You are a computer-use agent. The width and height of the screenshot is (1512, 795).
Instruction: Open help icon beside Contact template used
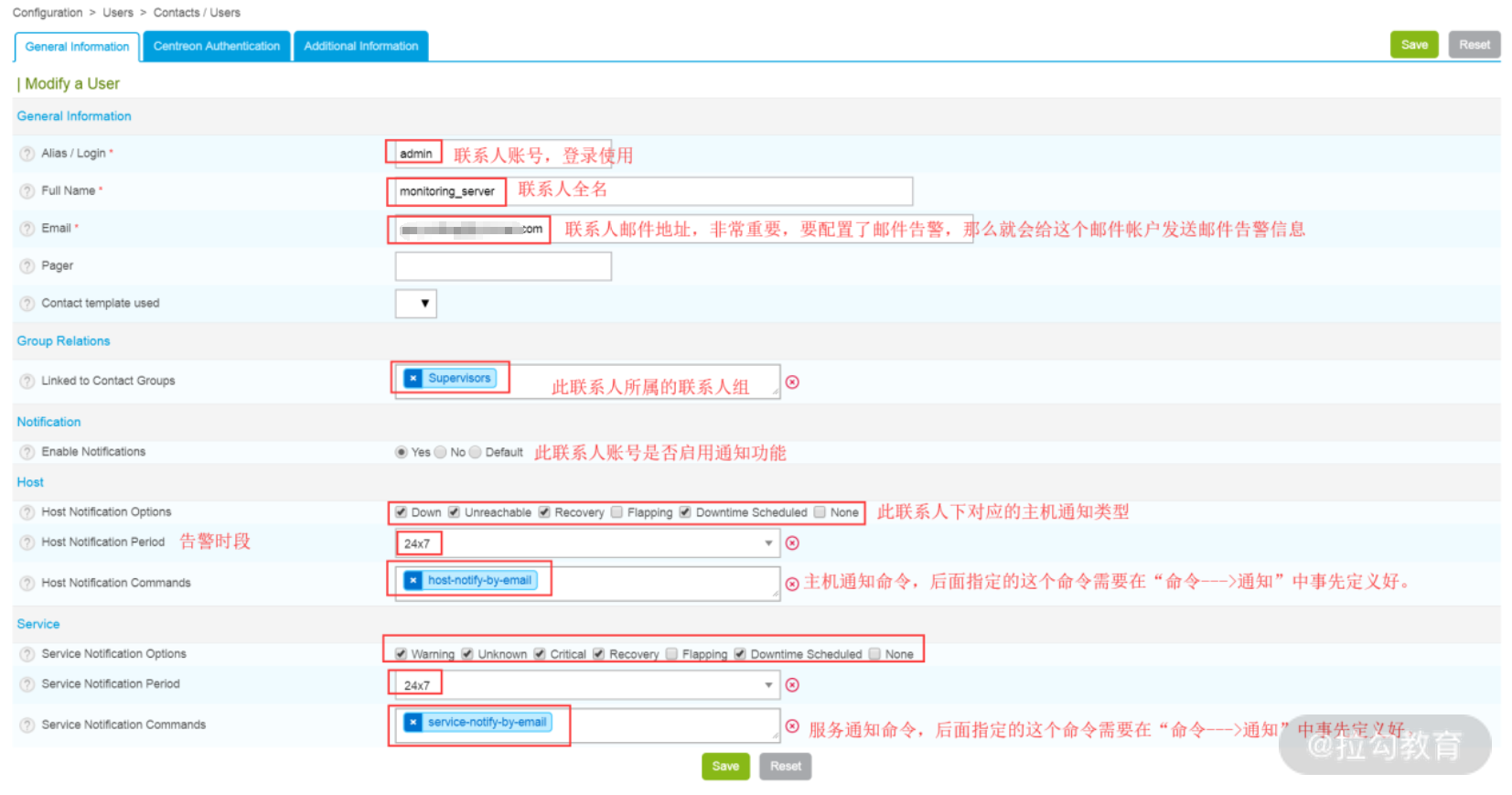point(27,304)
